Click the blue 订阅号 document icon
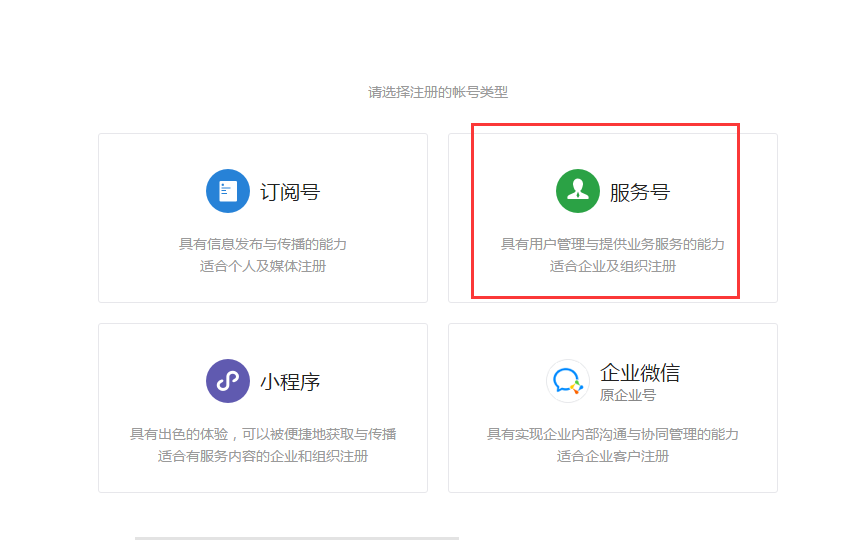 [x=228, y=191]
